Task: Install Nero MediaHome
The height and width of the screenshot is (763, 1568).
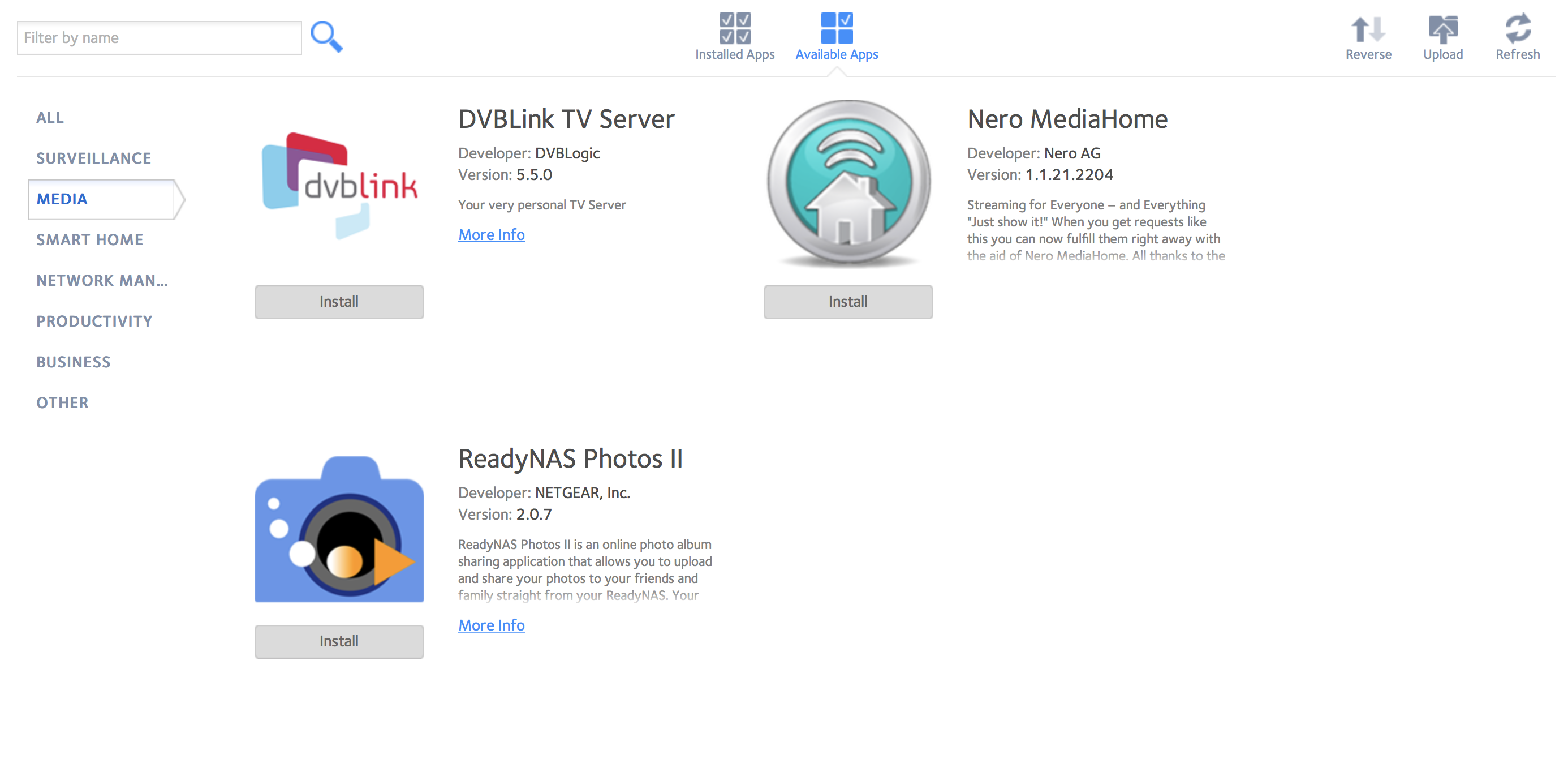Action: point(848,302)
